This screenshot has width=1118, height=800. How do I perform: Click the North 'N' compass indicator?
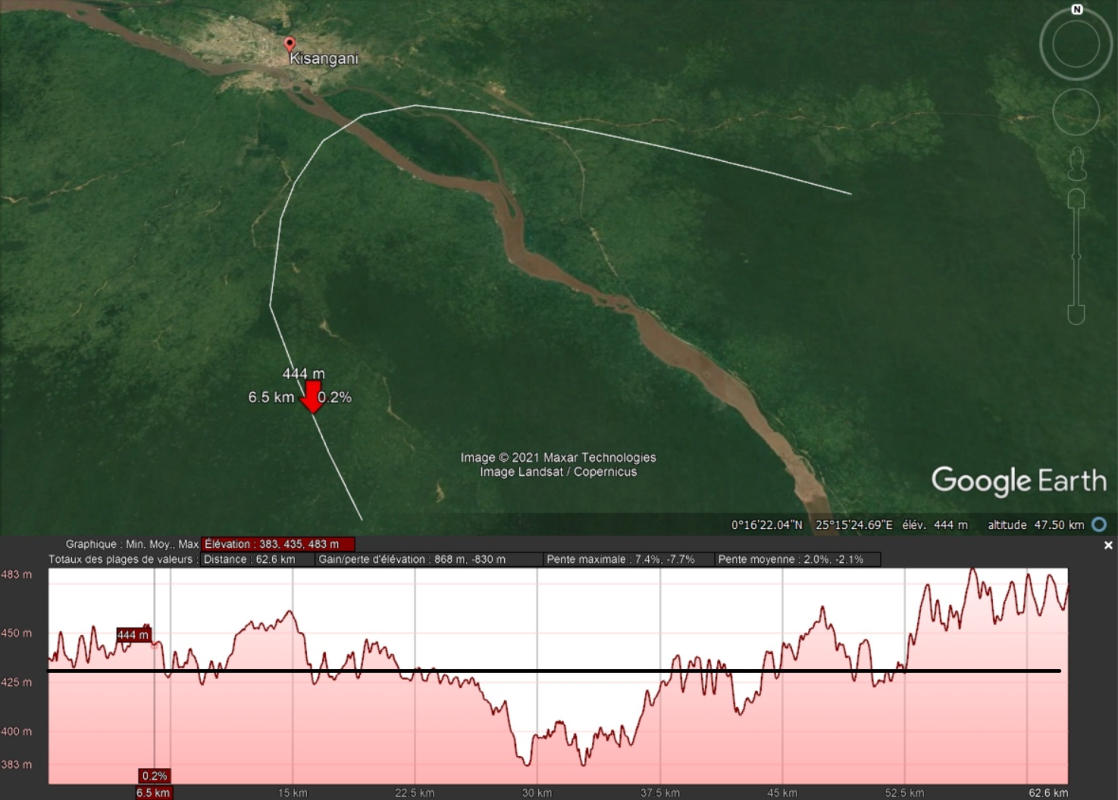(x=1077, y=9)
